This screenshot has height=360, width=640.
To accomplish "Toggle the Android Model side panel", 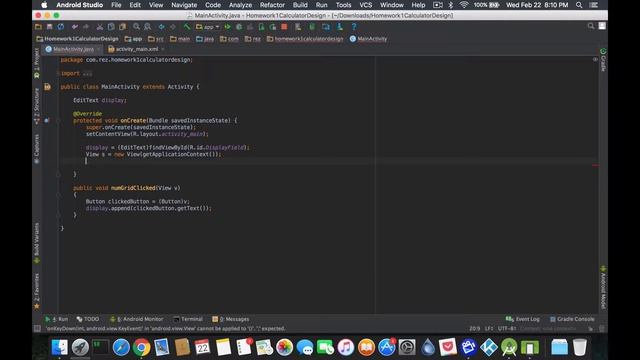I will pyautogui.click(x=603, y=287).
